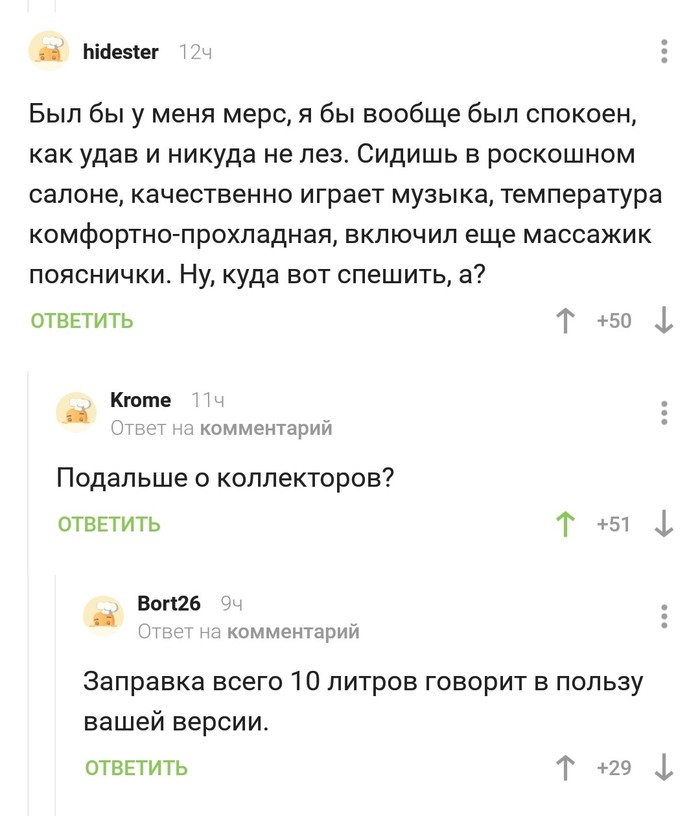Downvote hidester's top comment

pyautogui.click(x=660, y=321)
